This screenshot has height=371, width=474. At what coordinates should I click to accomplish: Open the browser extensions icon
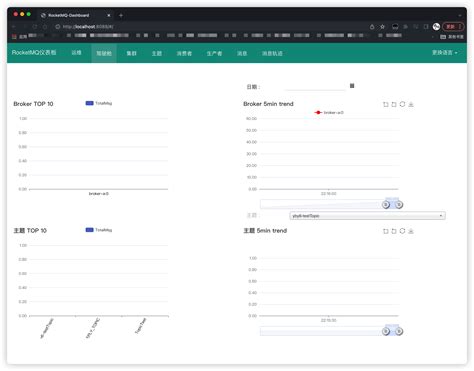coord(406,27)
